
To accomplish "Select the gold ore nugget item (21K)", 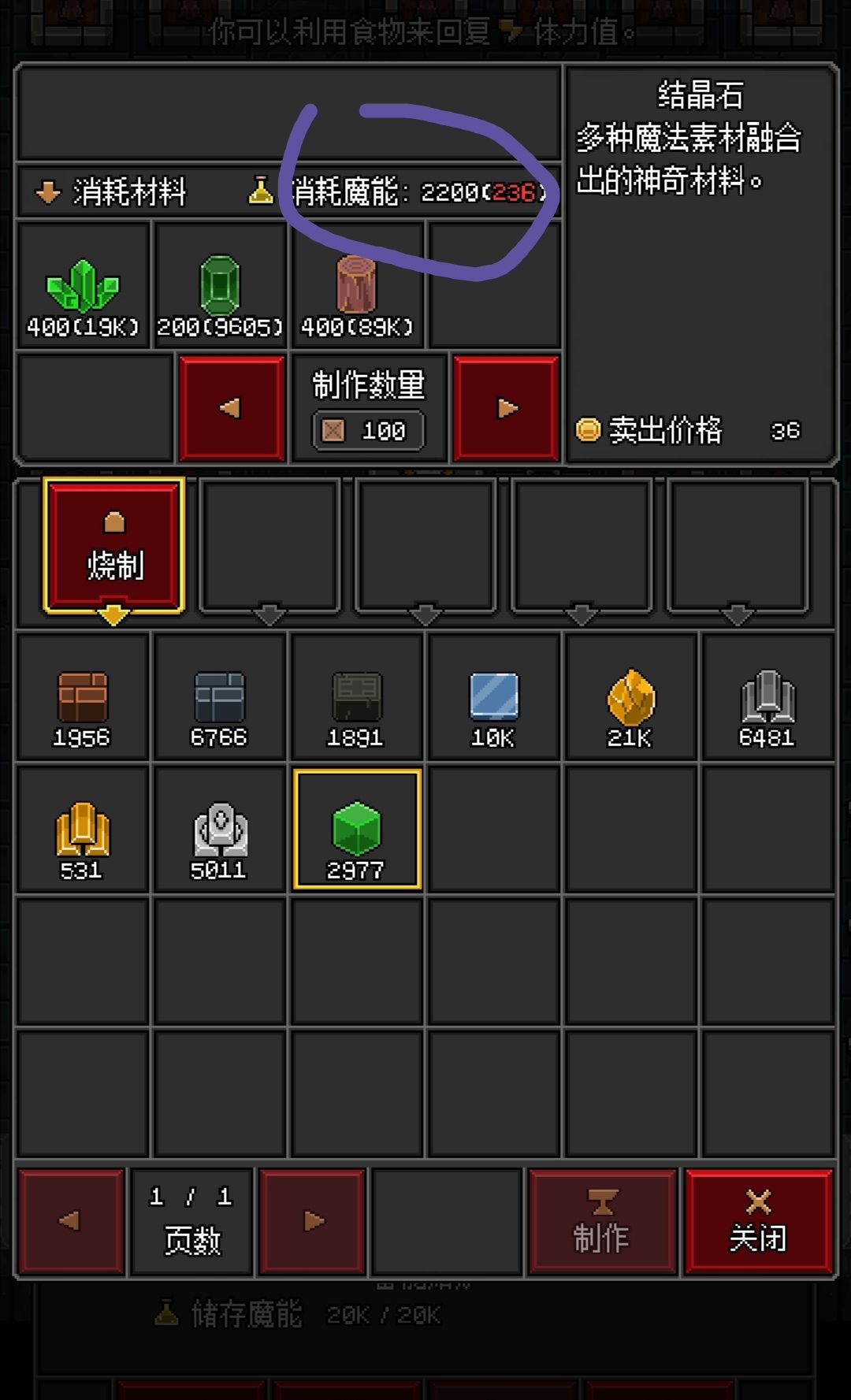I will pos(631,696).
